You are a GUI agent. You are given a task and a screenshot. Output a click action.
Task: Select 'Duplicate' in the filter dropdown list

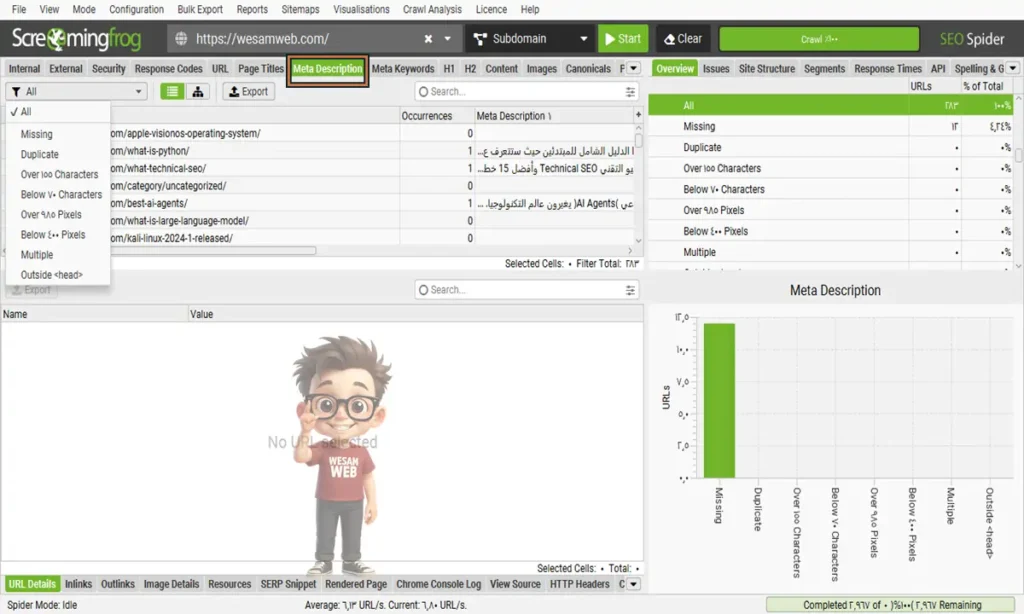[x=40, y=154]
